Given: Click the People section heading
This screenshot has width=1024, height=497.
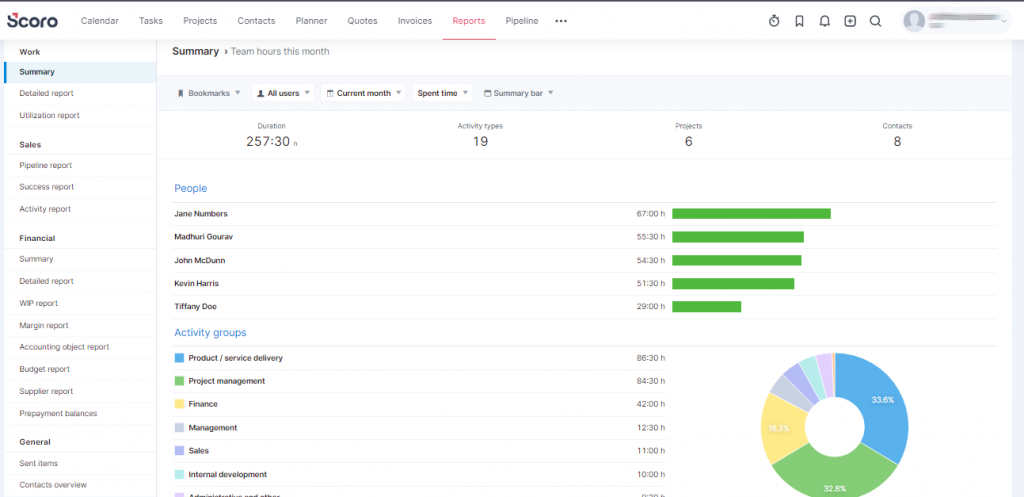Looking at the screenshot, I should coord(191,188).
